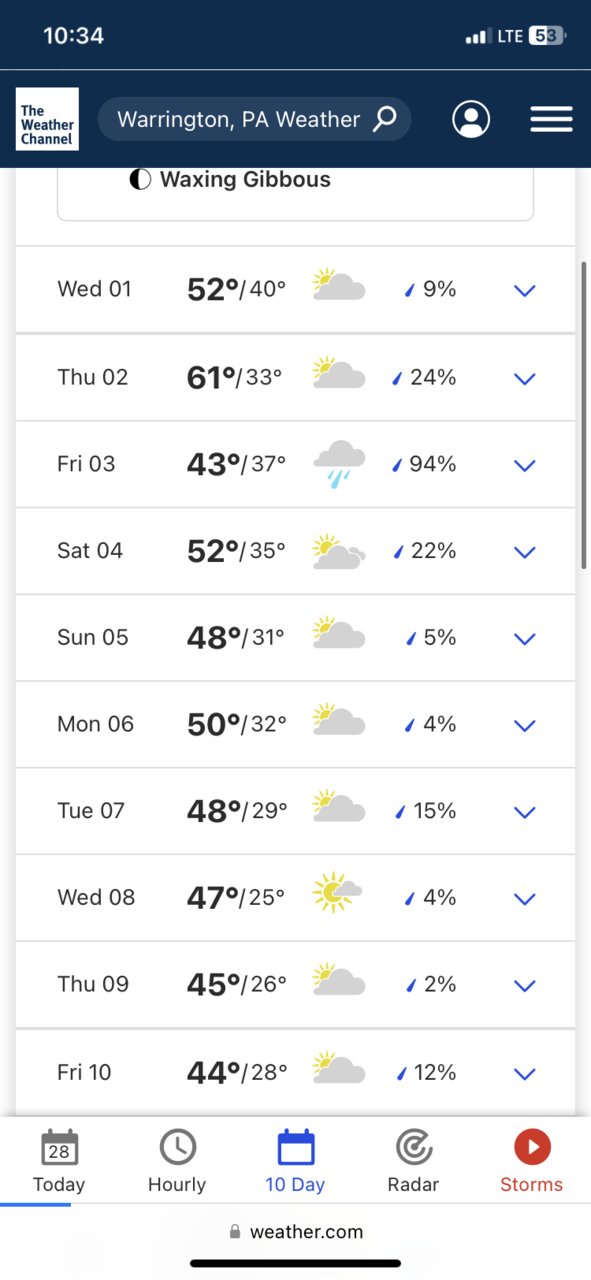Open The Weather Channel logo home
Viewport: 591px width, 1280px height.
click(x=47, y=119)
